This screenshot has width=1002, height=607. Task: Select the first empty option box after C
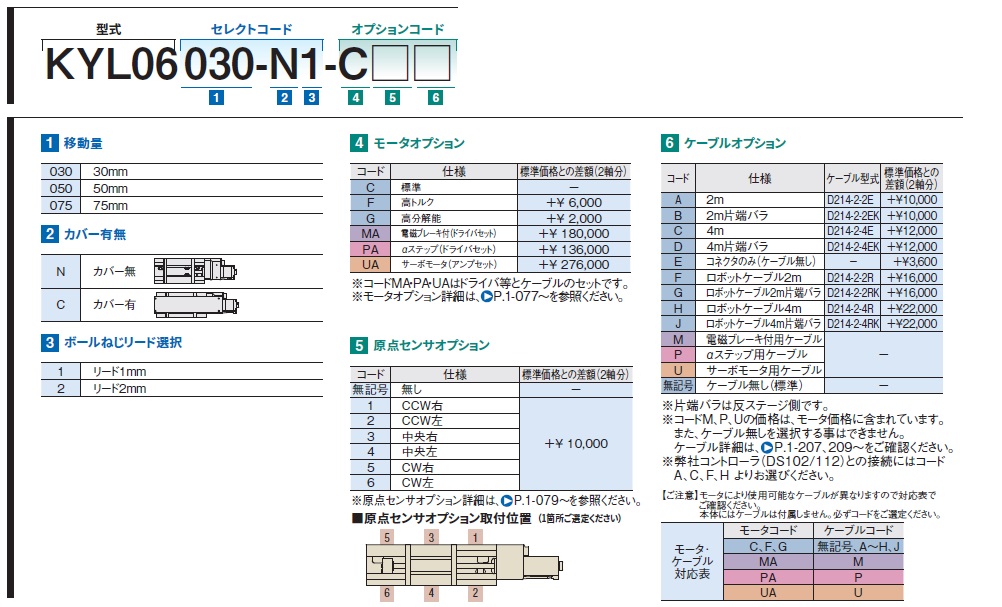click(390, 65)
